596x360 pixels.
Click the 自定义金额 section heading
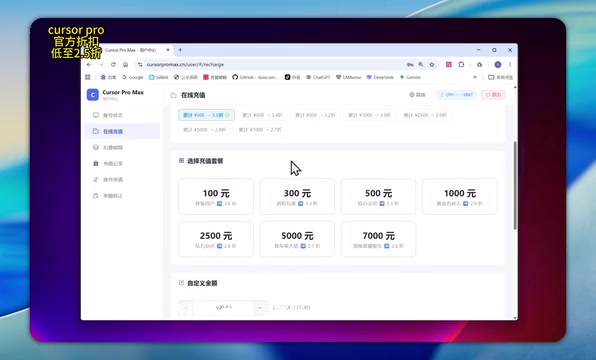(202, 283)
